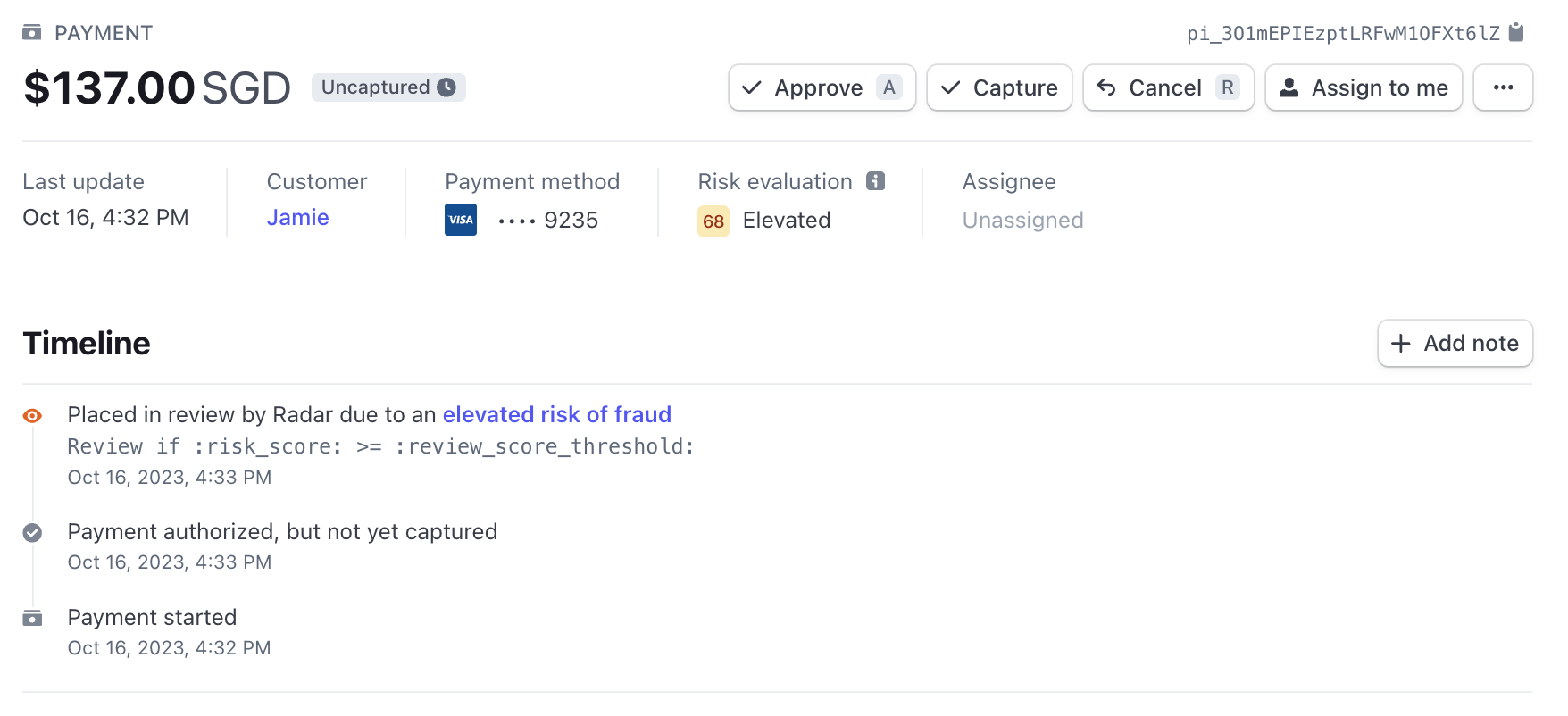Viewport: 1568px width, 716px height.
Task: Click the Risk evaluation info icon
Action: pos(875,181)
